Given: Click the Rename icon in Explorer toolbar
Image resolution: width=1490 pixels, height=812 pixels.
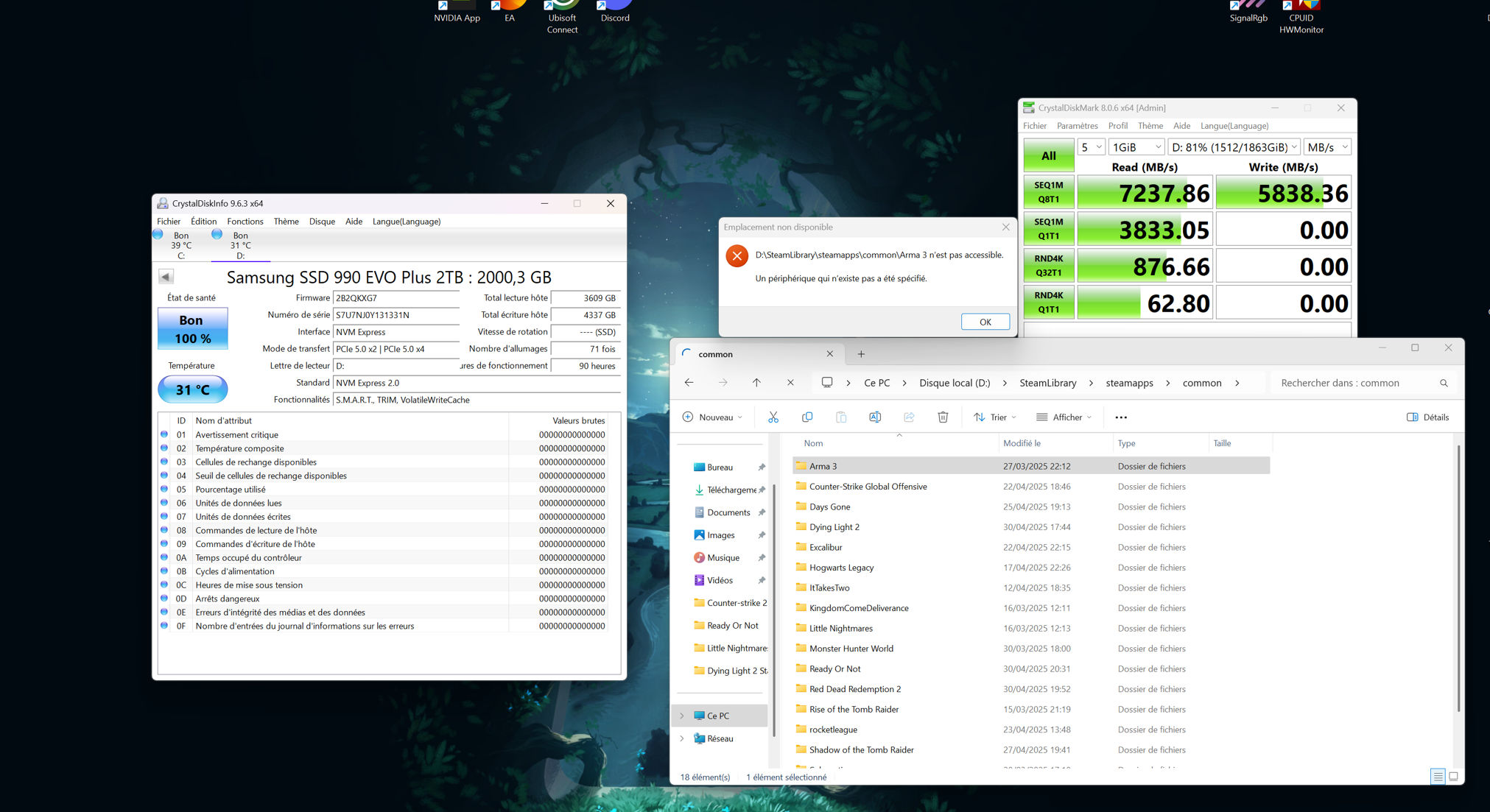Looking at the screenshot, I should coord(875,417).
